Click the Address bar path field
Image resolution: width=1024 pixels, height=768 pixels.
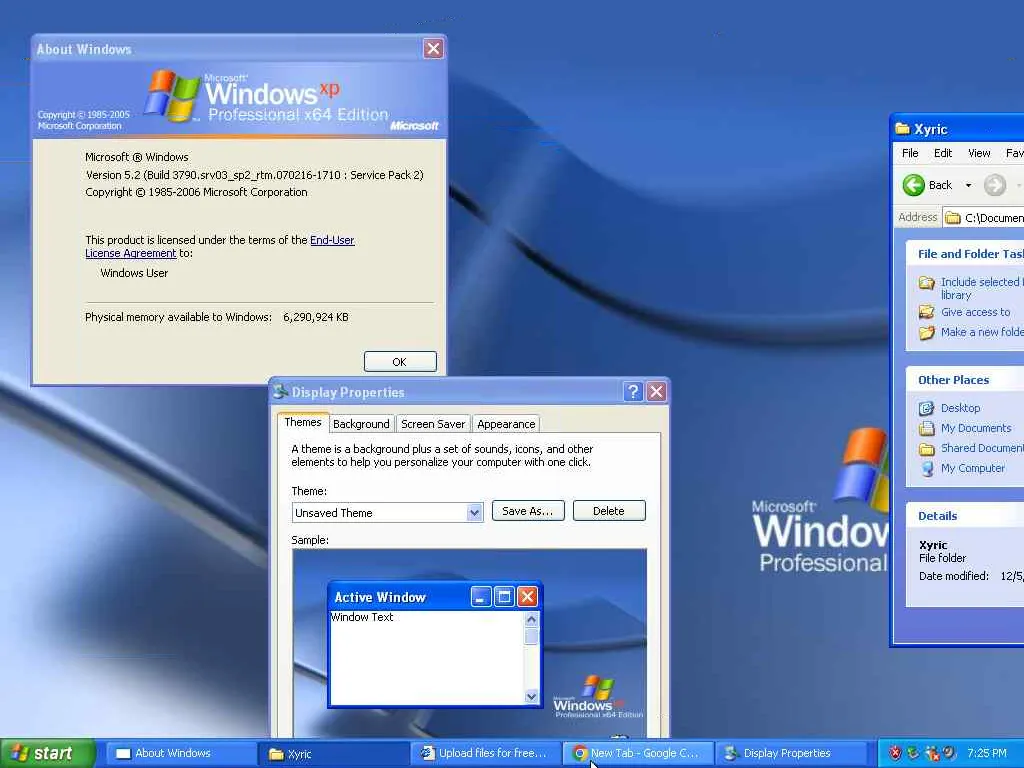984,217
